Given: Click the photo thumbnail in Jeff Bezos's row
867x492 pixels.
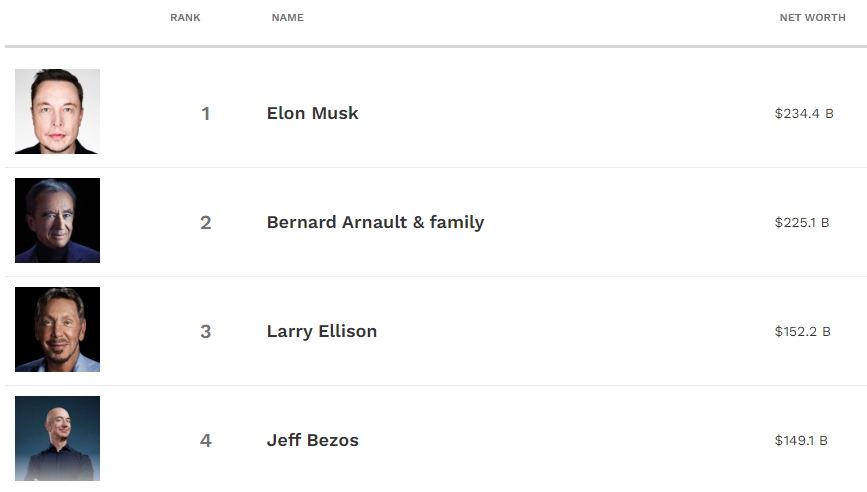Looking at the screenshot, I should (x=57, y=438).
